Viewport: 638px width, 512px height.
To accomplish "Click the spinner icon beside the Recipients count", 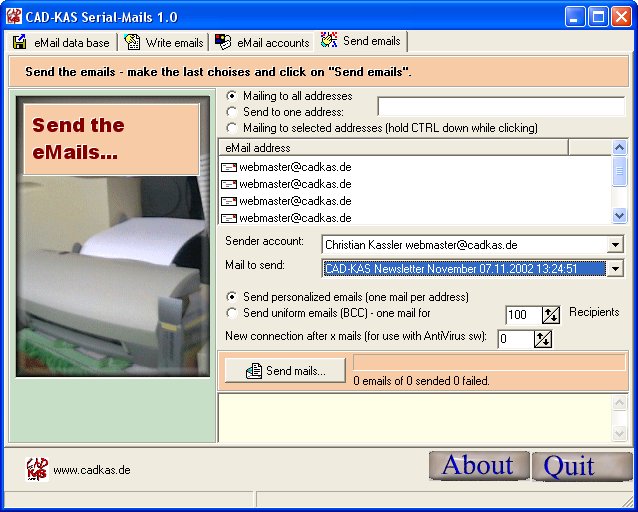I will coord(551,315).
